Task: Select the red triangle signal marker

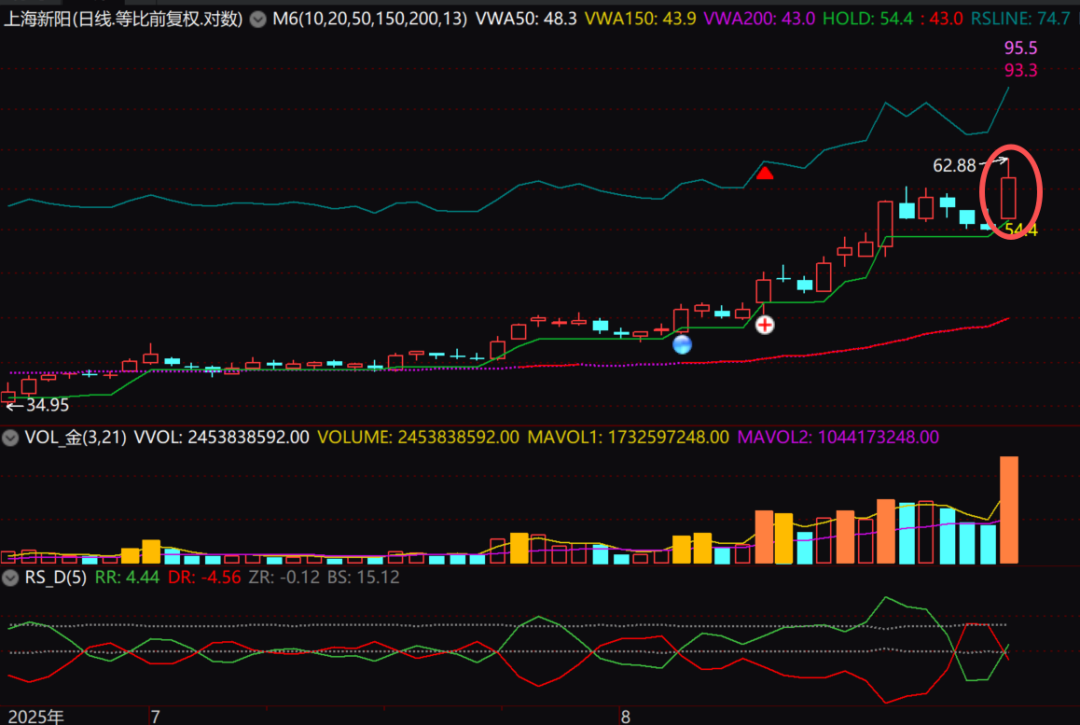Action: pyautogui.click(x=765, y=172)
